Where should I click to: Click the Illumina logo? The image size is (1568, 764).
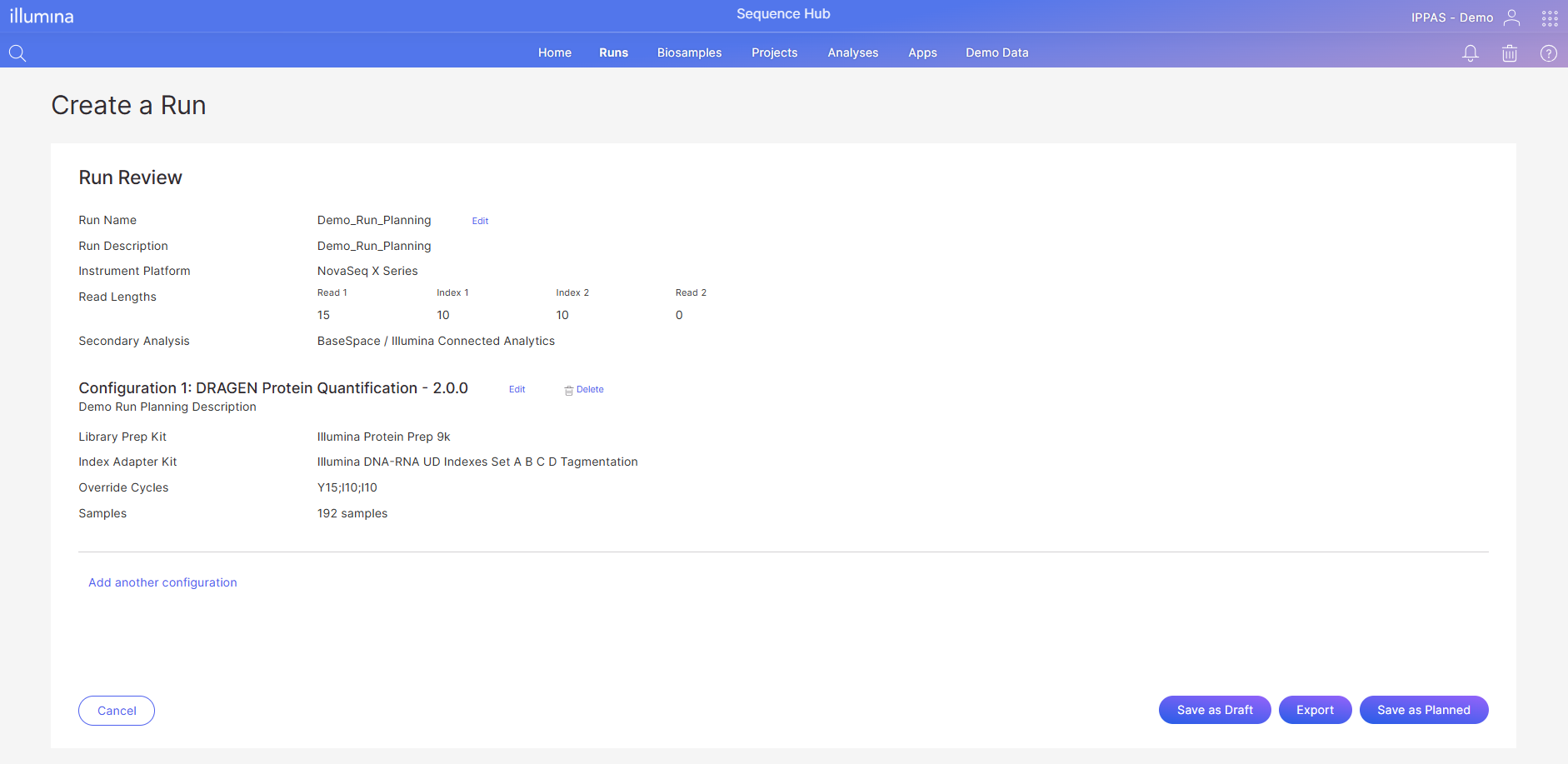click(42, 16)
